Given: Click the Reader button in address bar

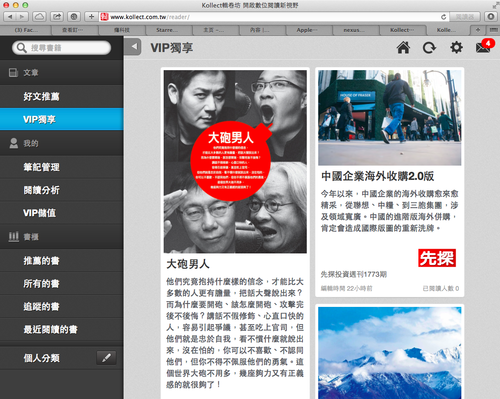Looking at the screenshot, I should pos(465,17).
